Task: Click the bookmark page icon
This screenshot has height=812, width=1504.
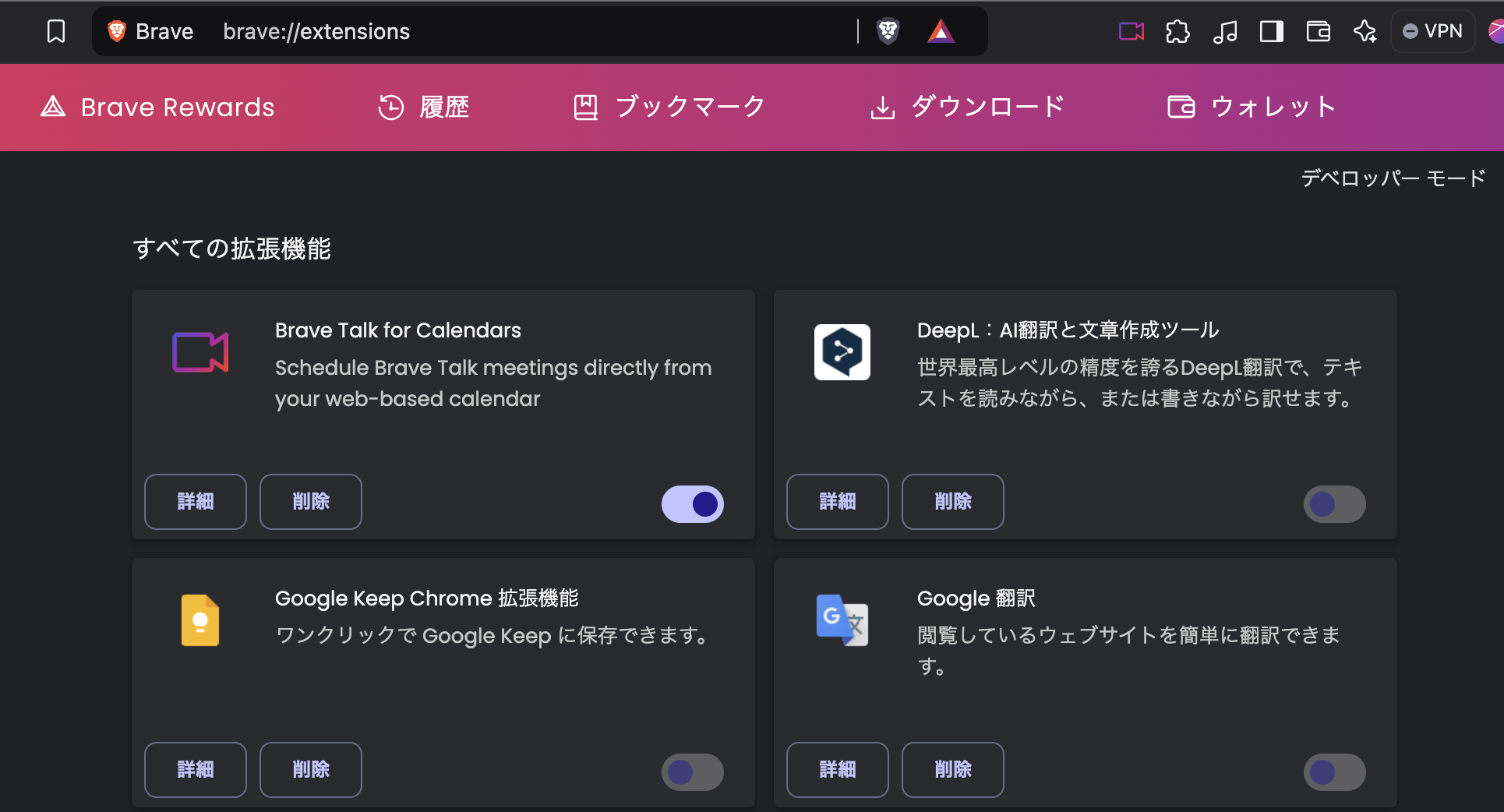Action: click(56, 32)
